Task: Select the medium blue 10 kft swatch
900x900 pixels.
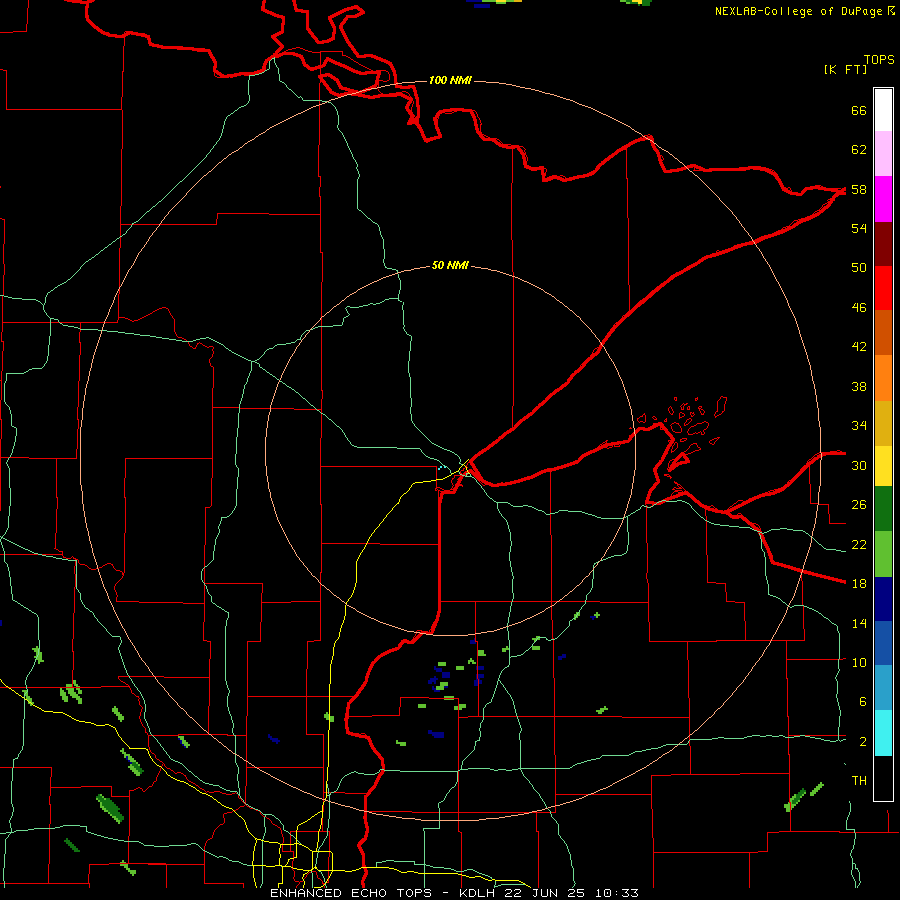Action: [883, 643]
